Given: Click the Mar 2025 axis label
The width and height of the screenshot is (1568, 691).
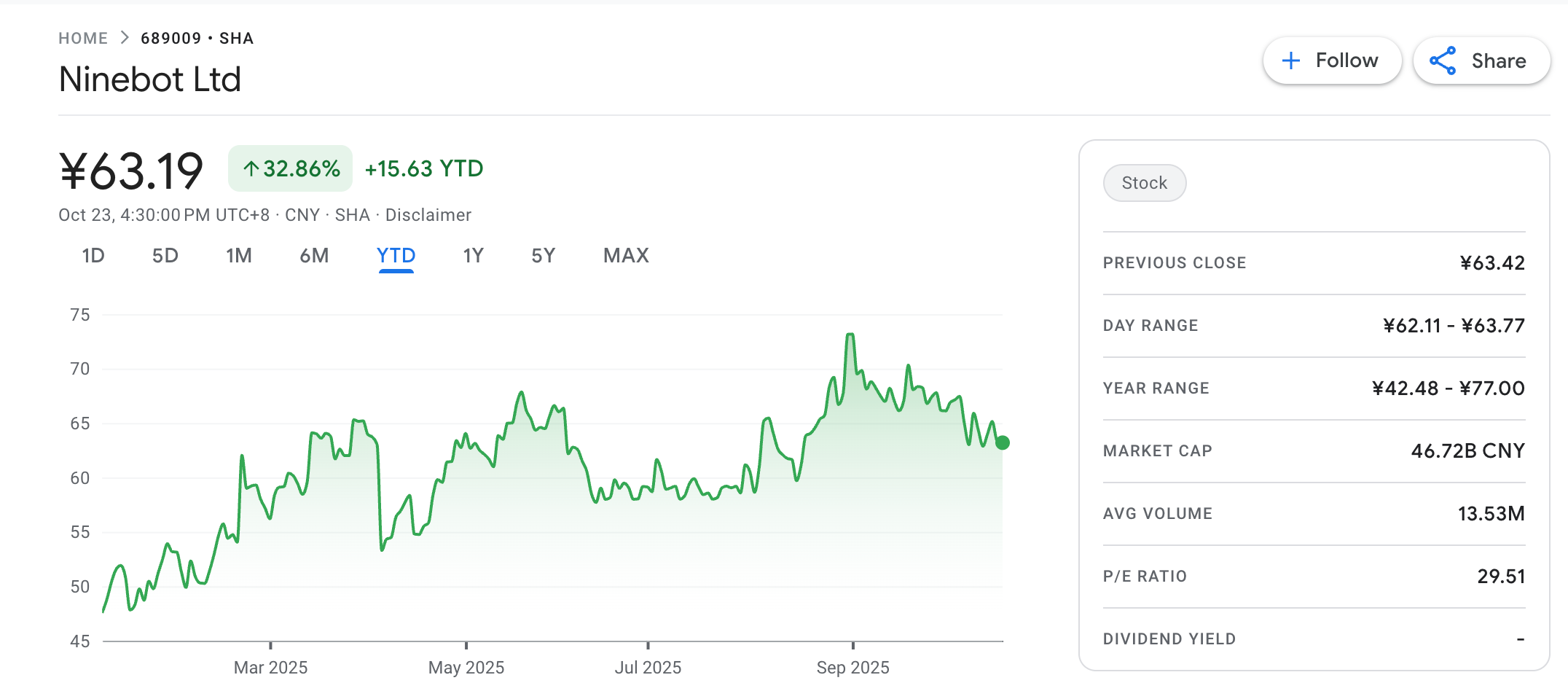Looking at the screenshot, I should 270,668.
